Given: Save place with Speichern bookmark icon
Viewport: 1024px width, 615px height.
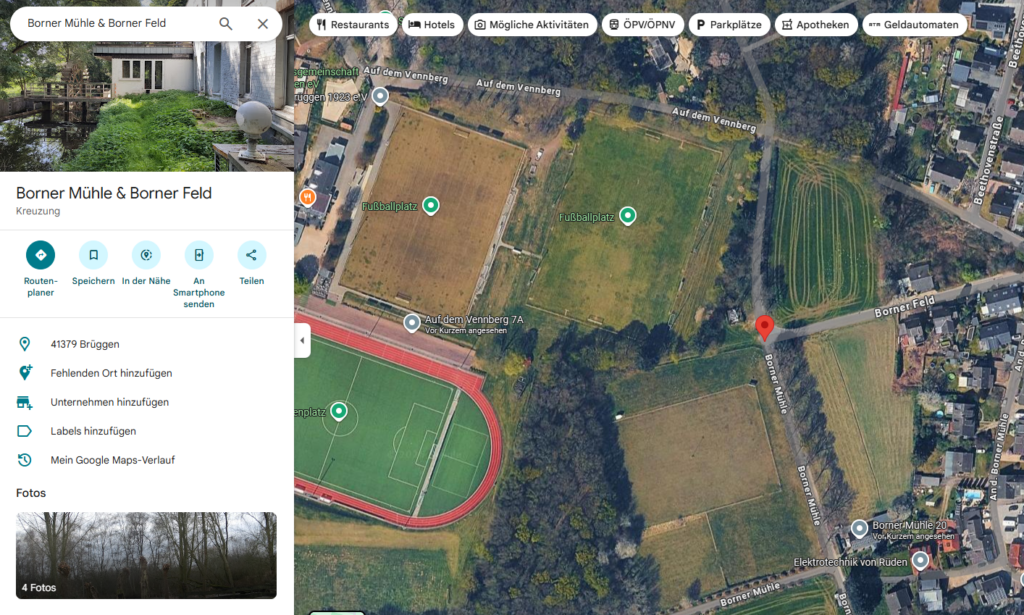Looking at the screenshot, I should click(93, 255).
